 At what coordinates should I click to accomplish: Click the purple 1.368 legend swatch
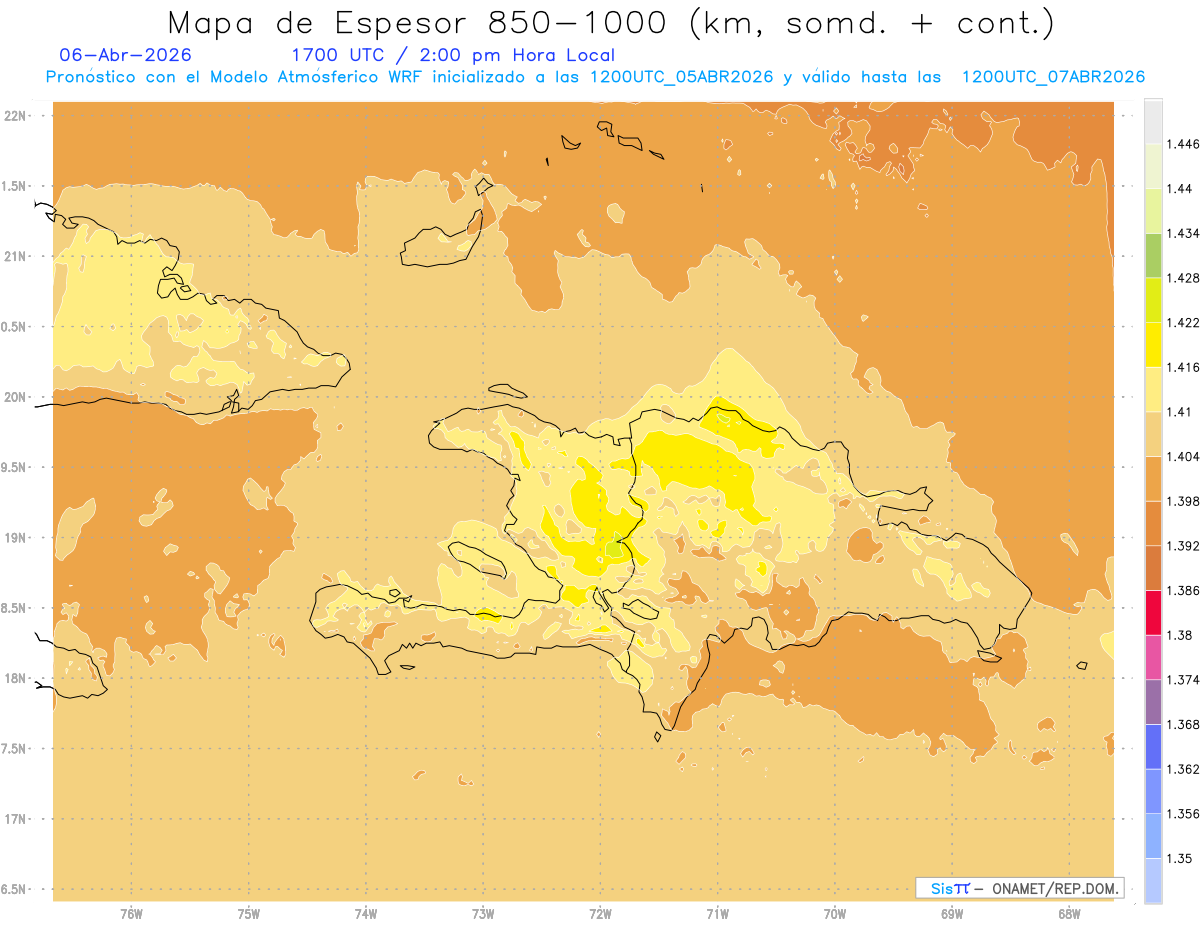(x=1153, y=702)
